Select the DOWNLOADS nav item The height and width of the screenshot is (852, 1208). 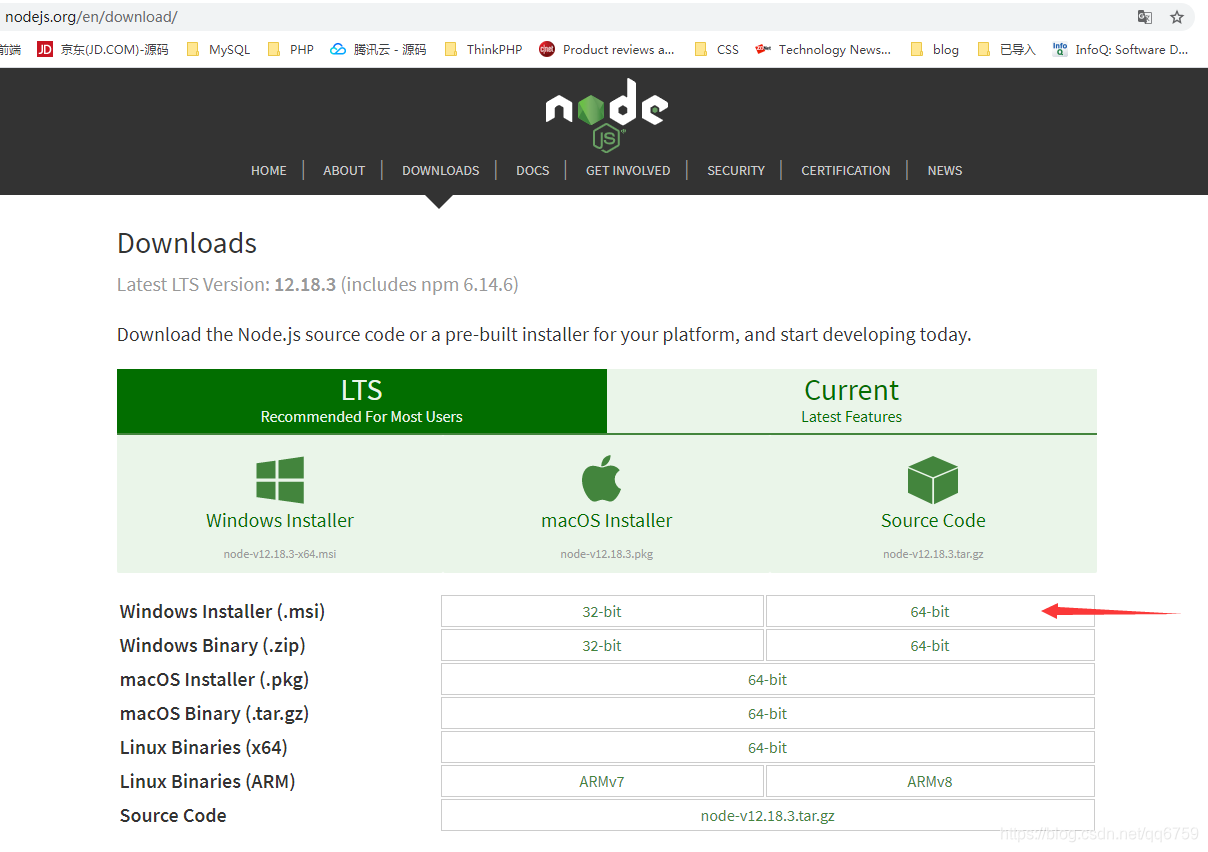click(441, 170)
